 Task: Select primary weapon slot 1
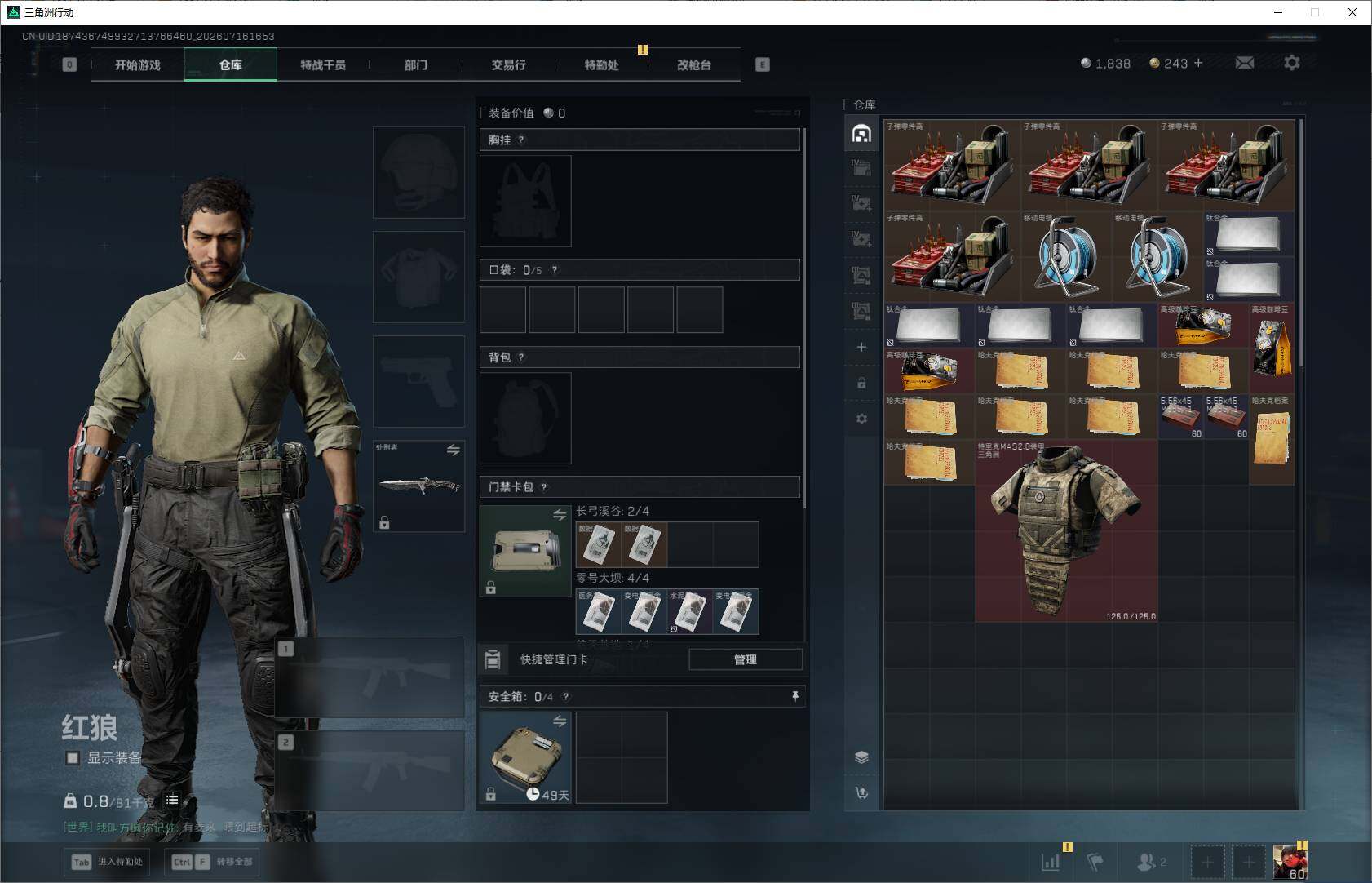point(370,677)
